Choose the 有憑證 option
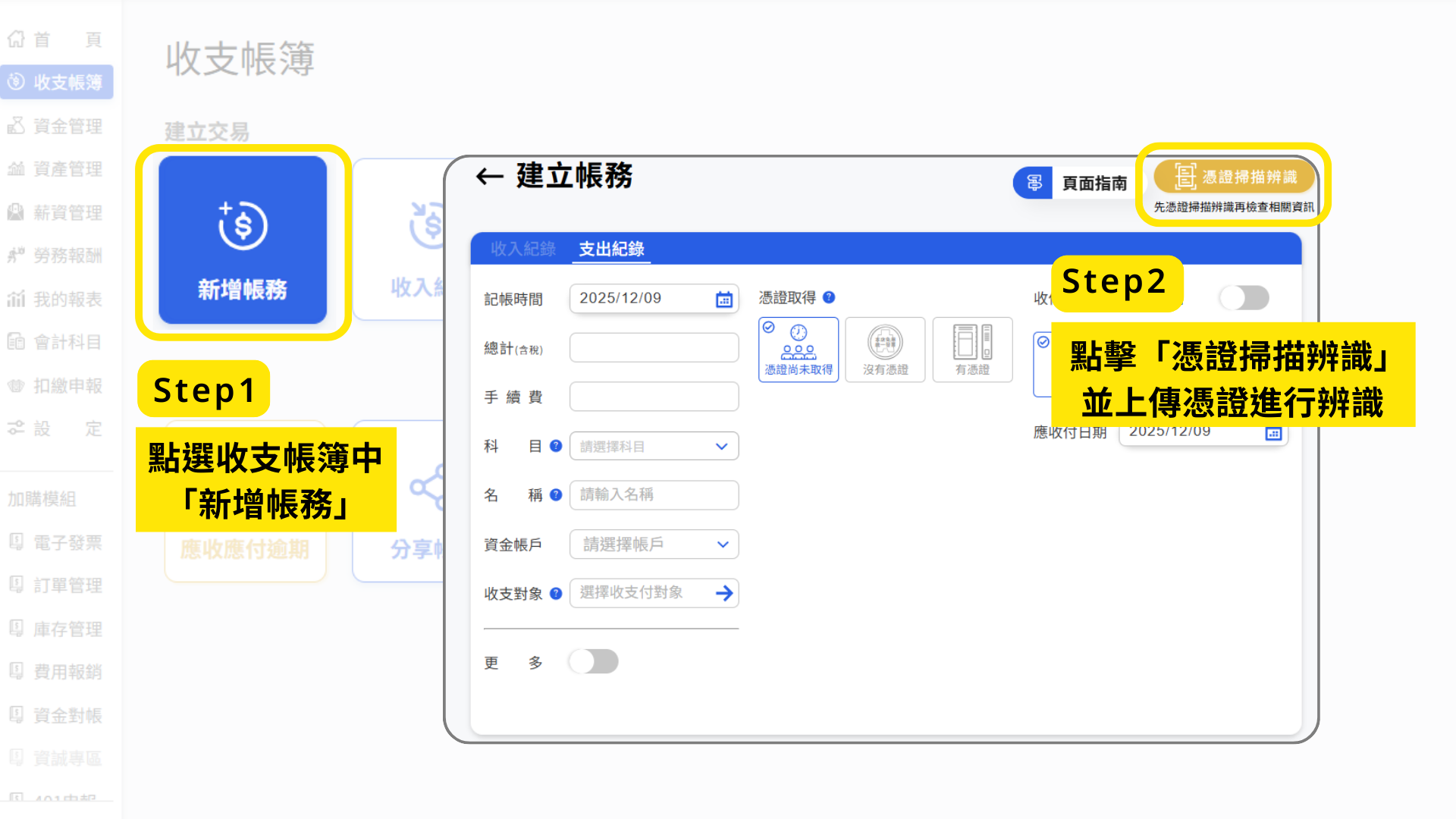Screen dimensions: 1456x819 [x=972, y=350]
